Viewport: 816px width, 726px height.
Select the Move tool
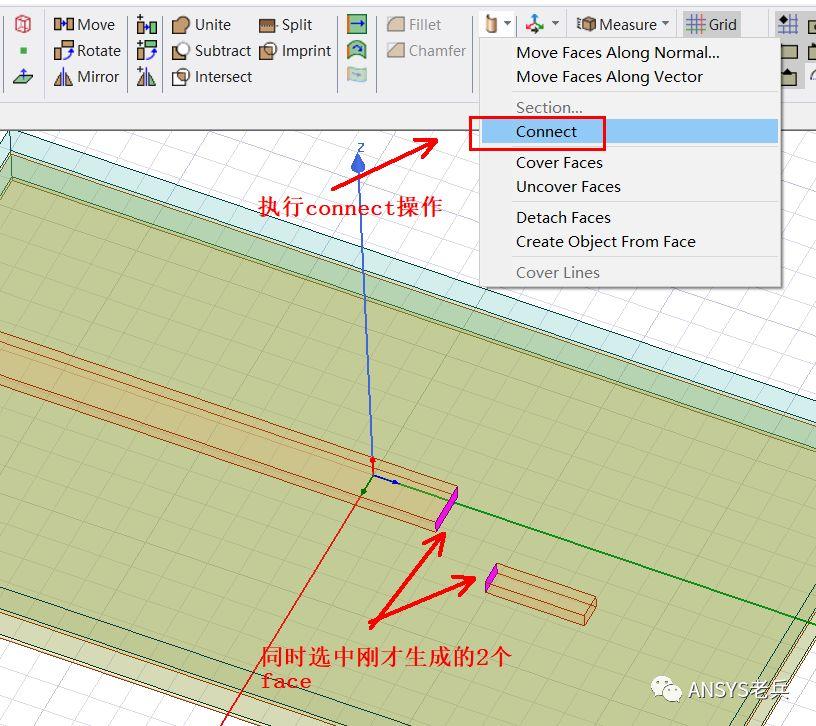coord(84,24)
